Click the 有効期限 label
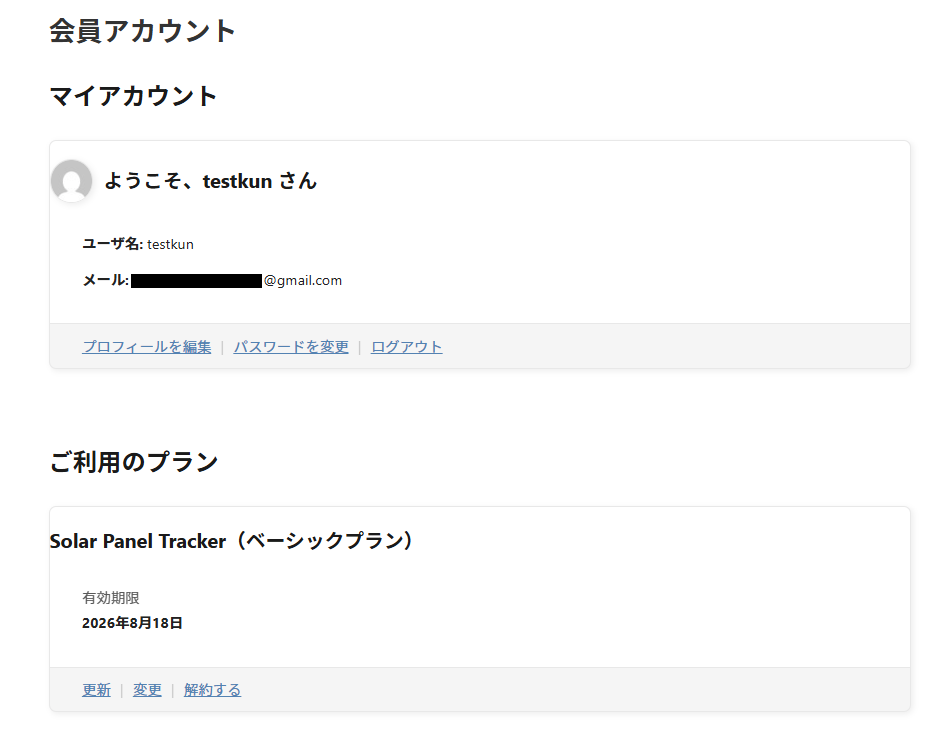This screenshot has height=754, width=952. tap(111, 598)
